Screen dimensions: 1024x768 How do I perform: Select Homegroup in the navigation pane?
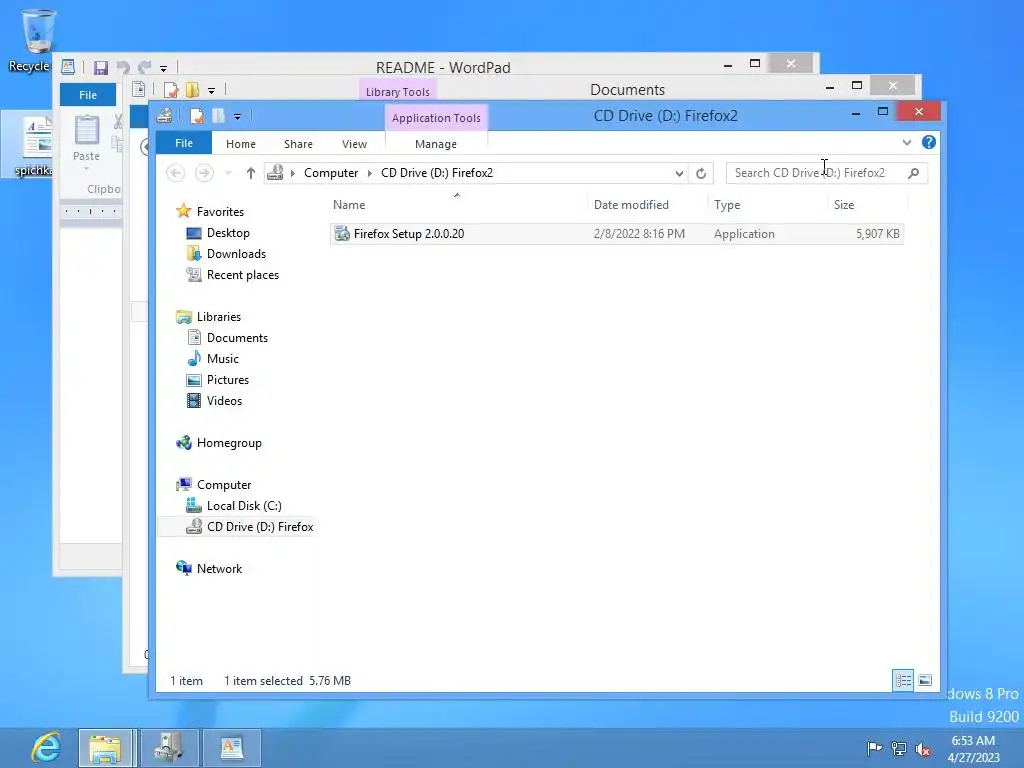click(229, 443)
